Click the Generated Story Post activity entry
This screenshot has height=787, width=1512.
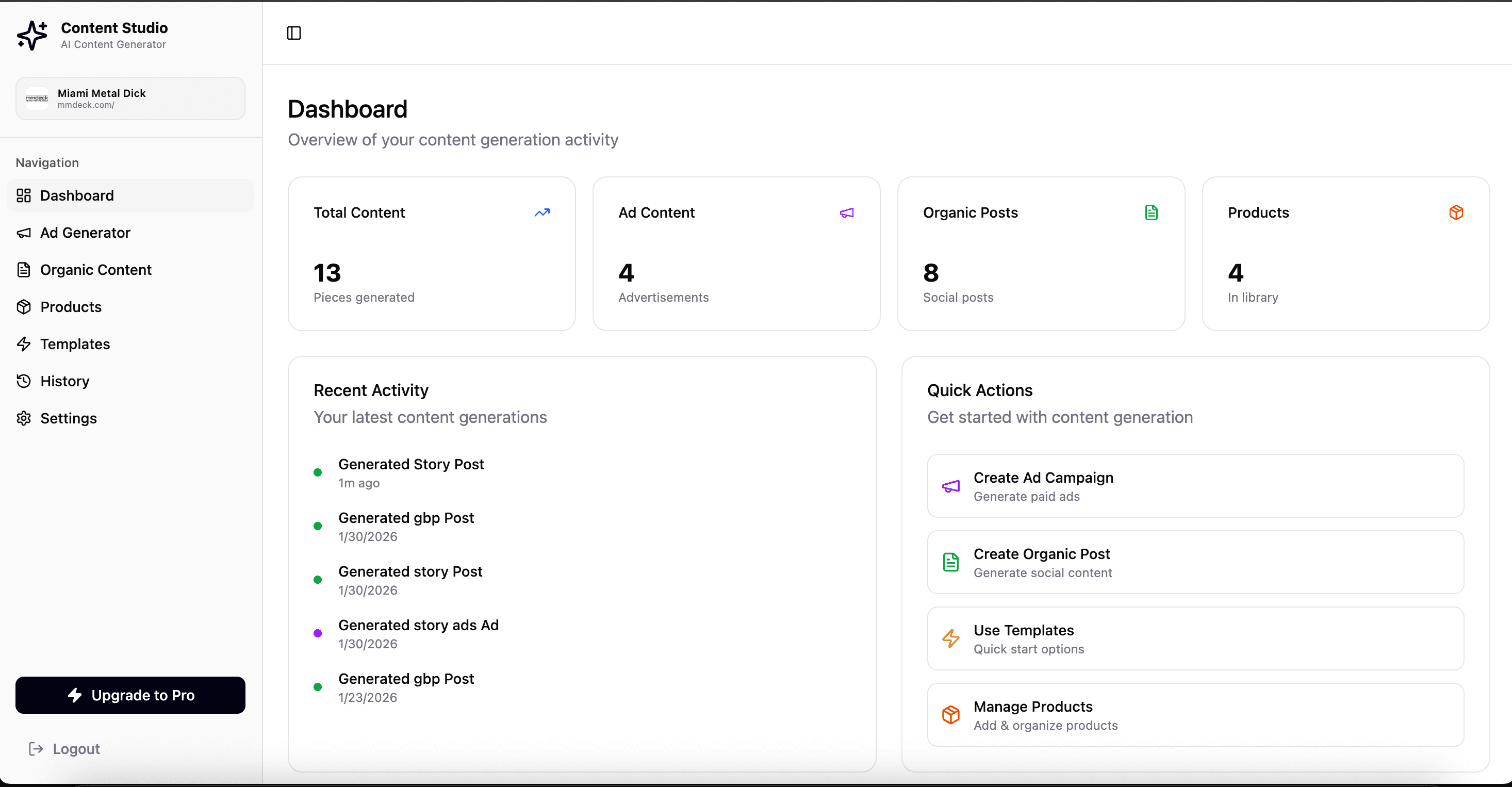[411, 472]
